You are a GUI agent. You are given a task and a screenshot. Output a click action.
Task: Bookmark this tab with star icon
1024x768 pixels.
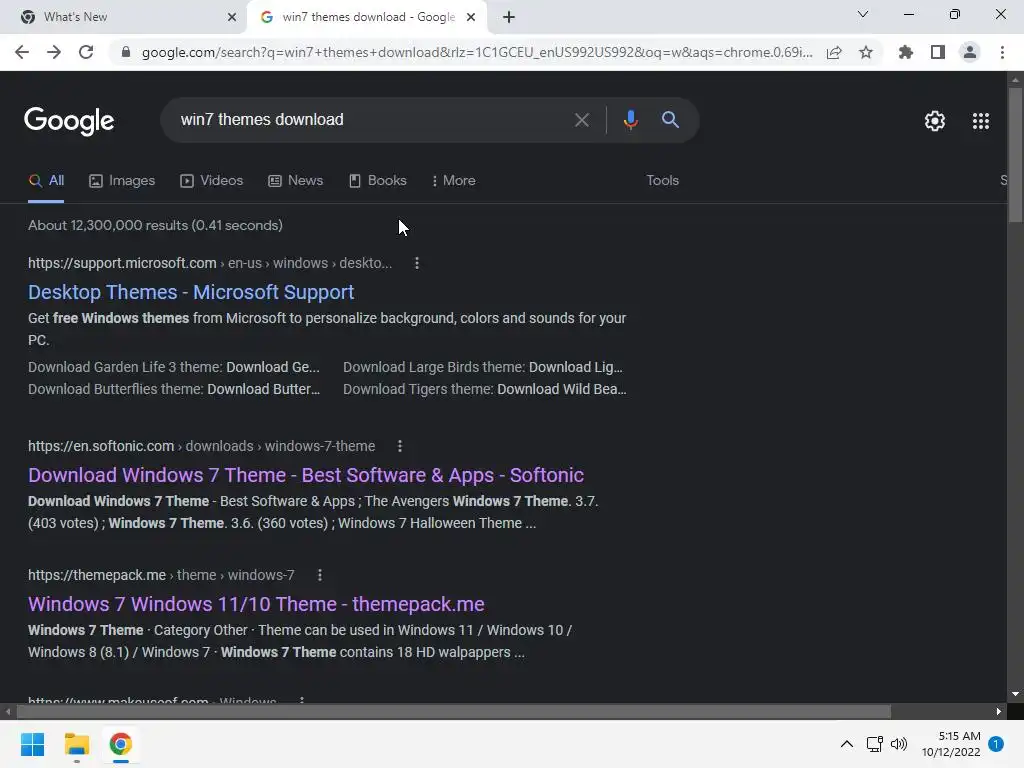click(x=866, y=52)
